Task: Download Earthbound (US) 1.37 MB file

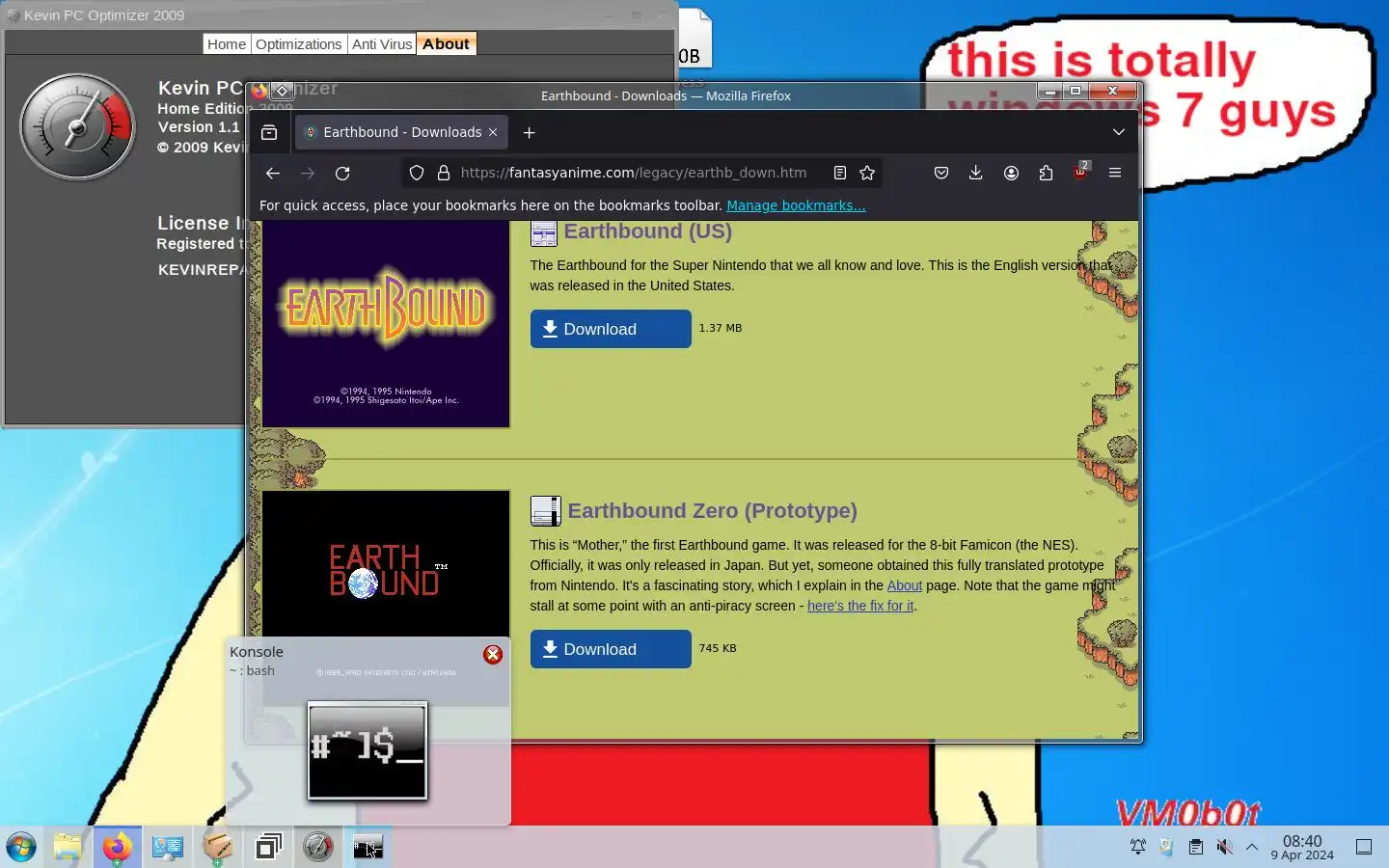Action: click(611, 329)
